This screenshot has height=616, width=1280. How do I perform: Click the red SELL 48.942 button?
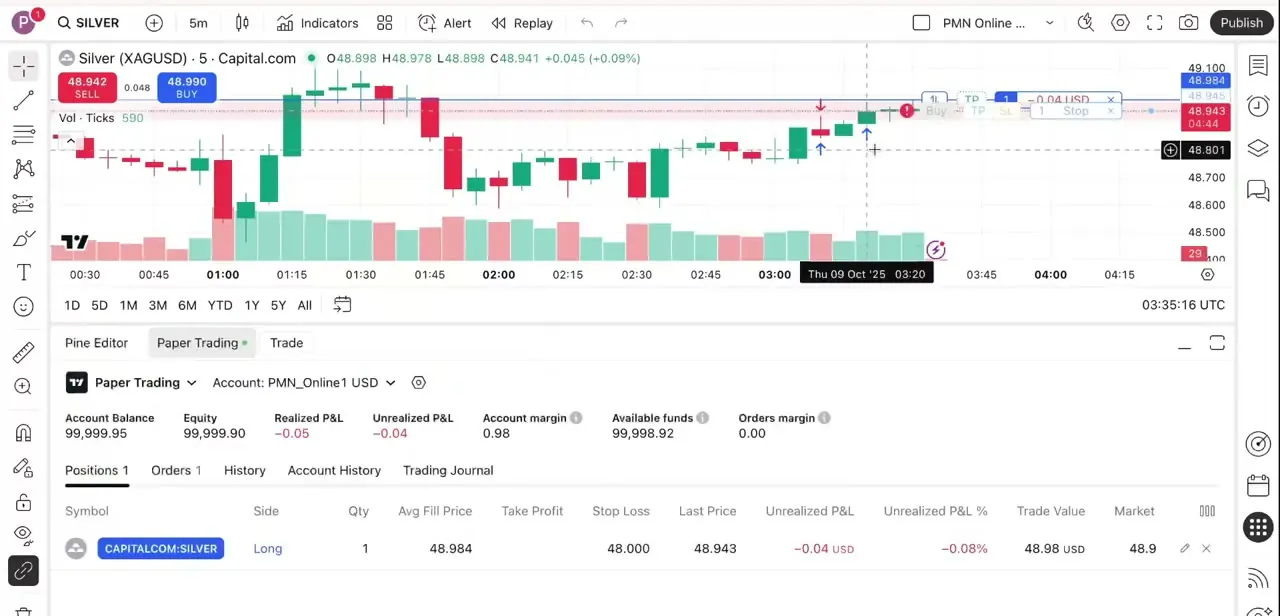click(87, 87)
